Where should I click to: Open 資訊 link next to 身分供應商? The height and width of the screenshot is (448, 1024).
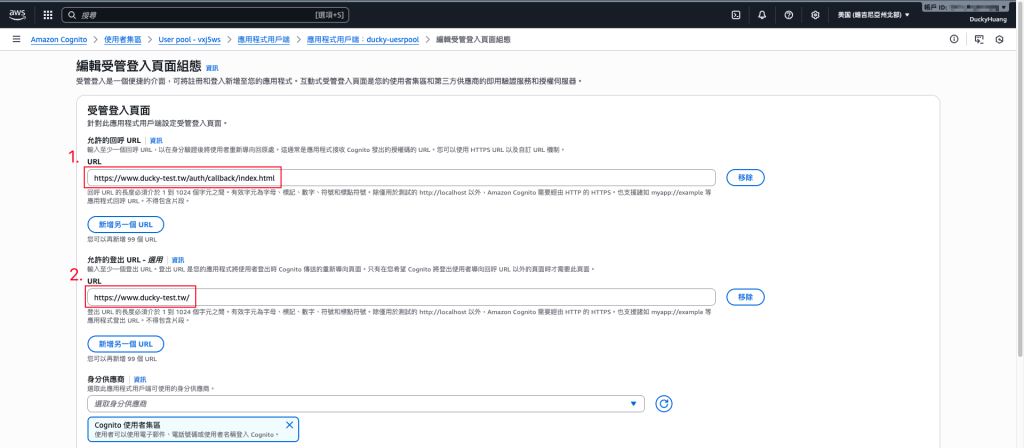coord(140,379)
